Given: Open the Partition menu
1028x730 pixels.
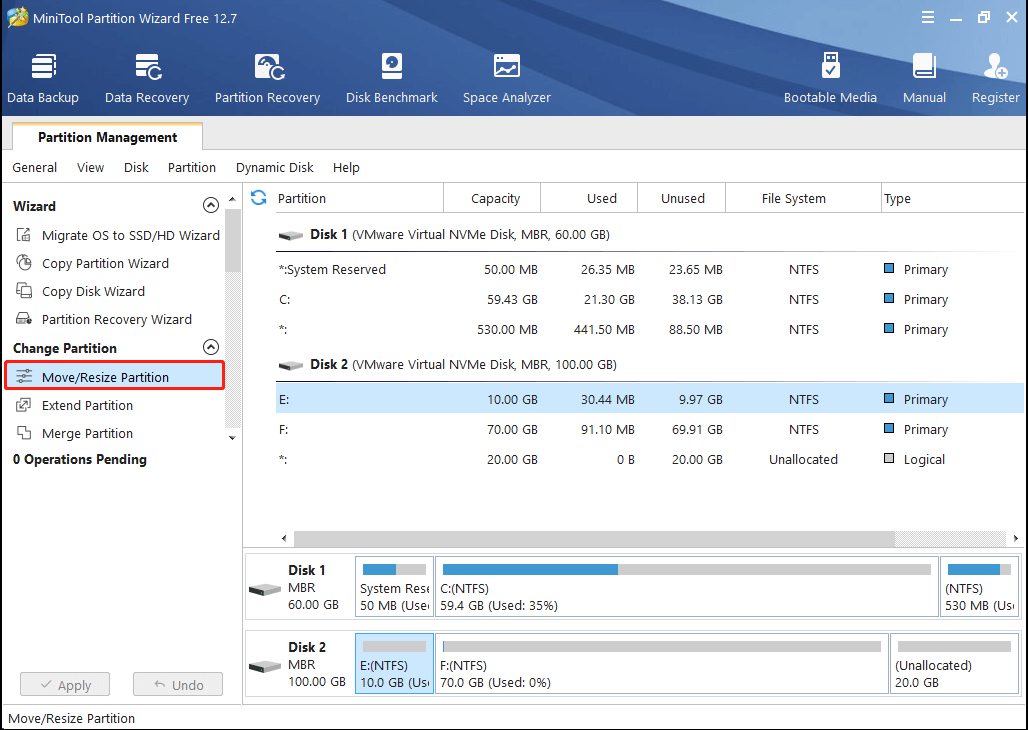Looking at the screenshot, I should [191, 167].
